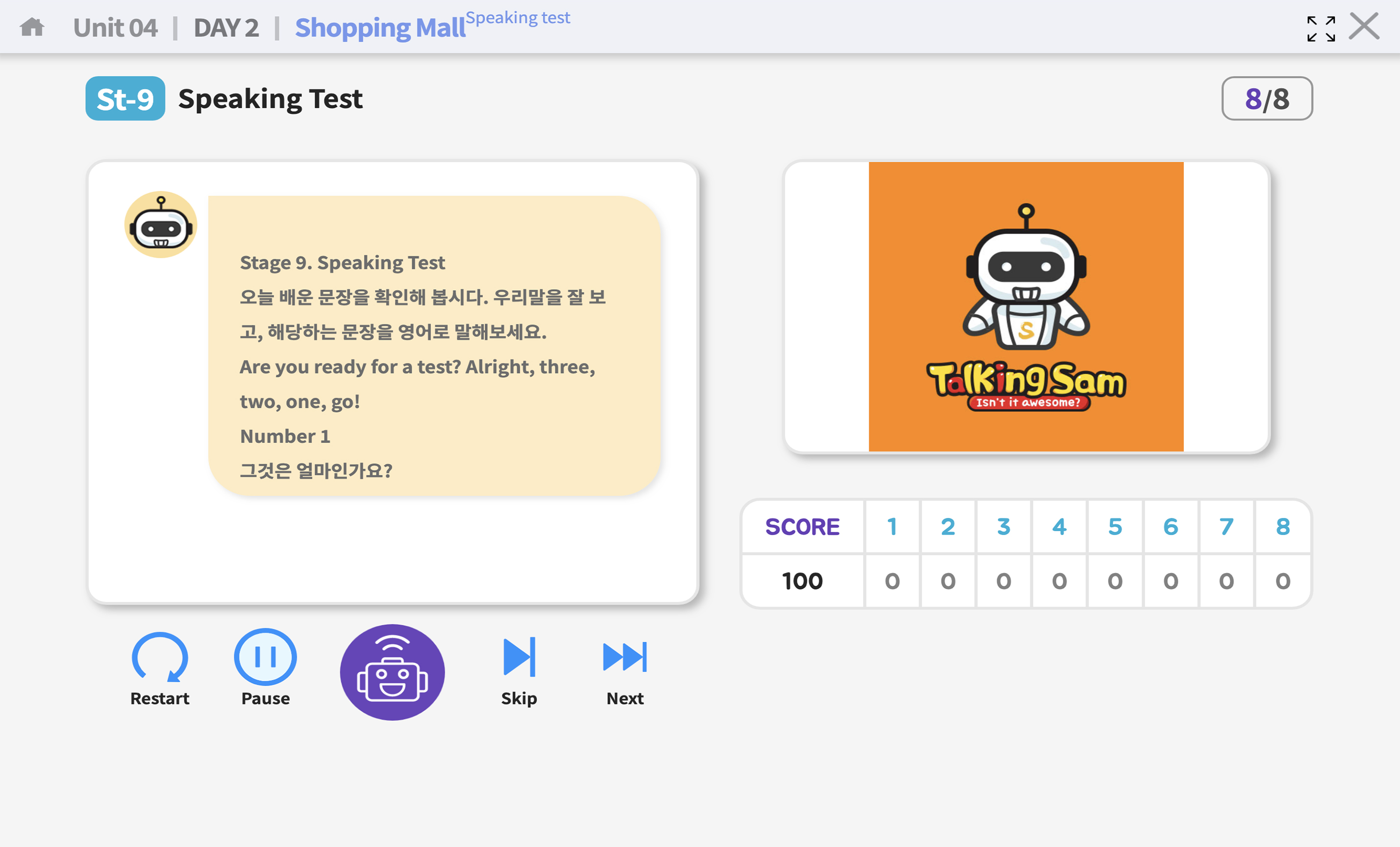This screenshot has height=847, width=1400.
Task: Close the speaking test window
Action: coord(1364,26)
